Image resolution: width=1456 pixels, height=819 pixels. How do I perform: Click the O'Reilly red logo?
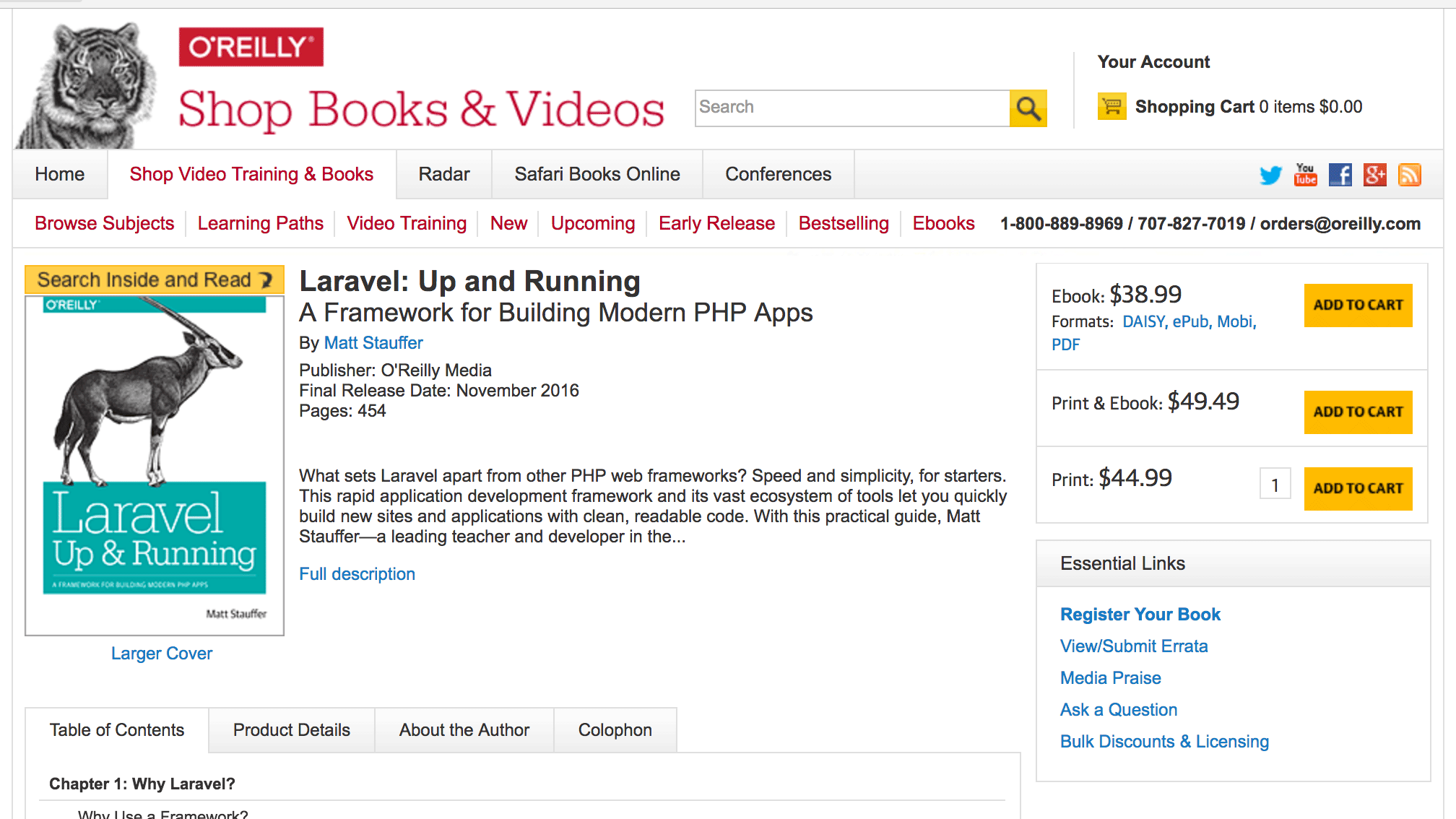point(251,47)
